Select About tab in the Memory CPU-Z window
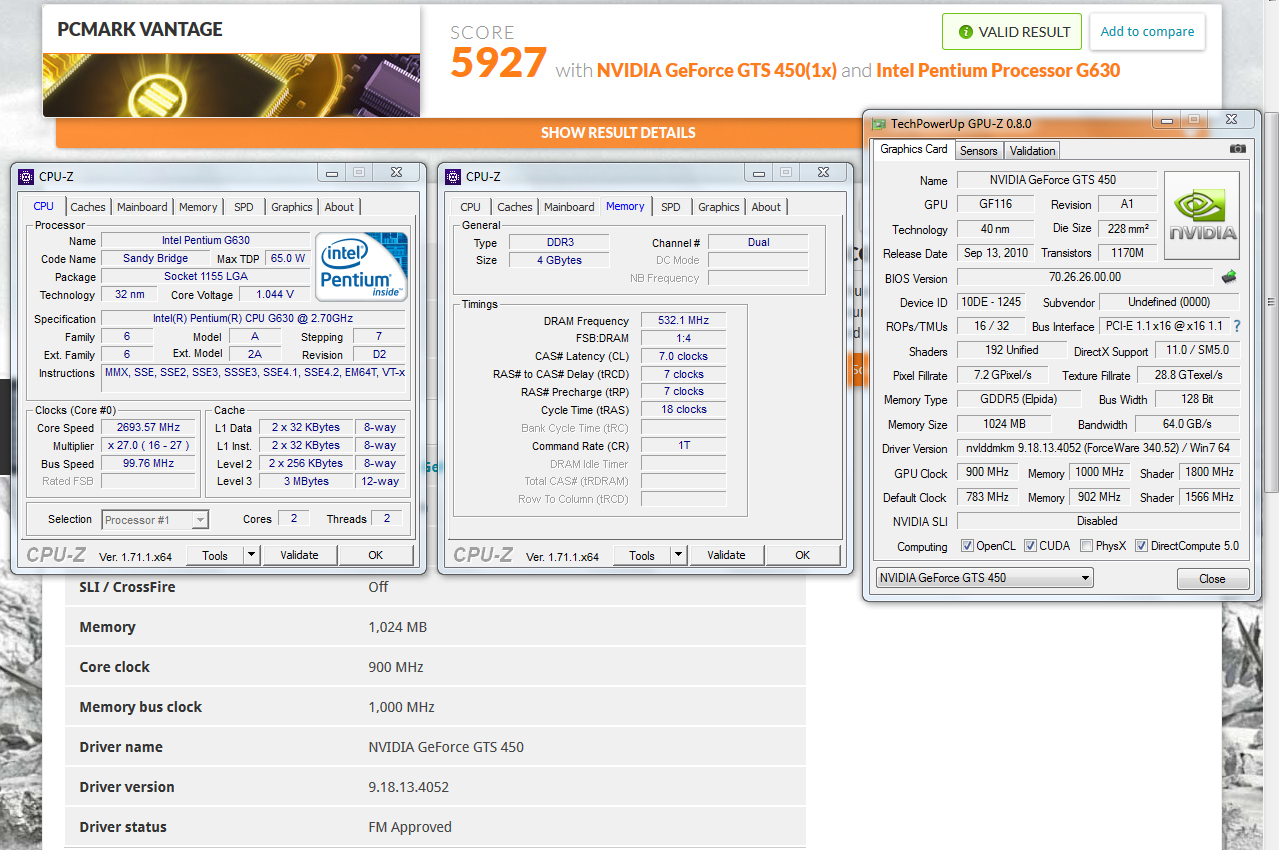The image size is (1279, 850). click(x=766, y=207)
